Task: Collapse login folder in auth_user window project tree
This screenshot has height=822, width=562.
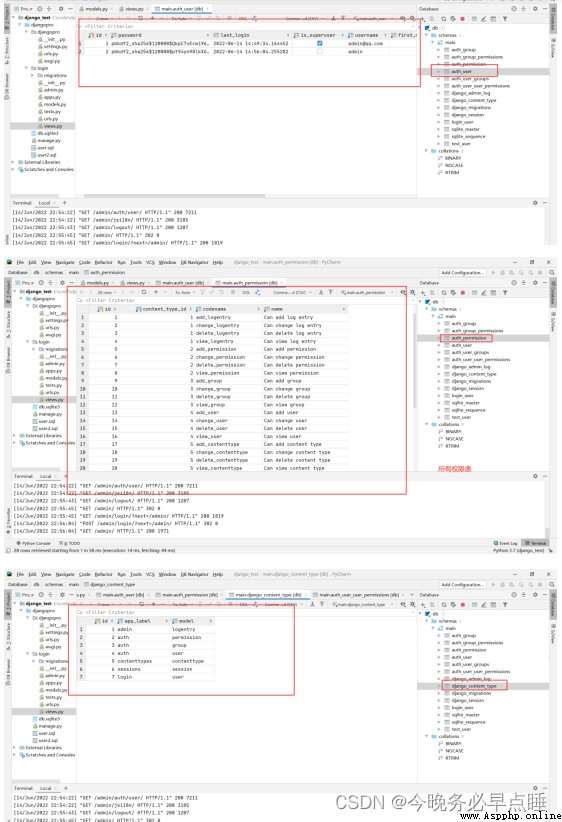Action: click(26, 68)
